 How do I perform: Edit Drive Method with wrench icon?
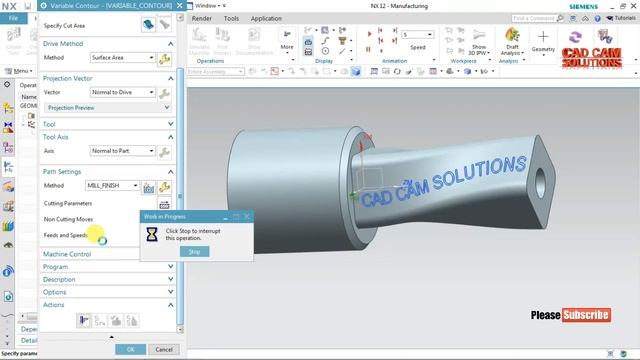[x=164, y=59]
